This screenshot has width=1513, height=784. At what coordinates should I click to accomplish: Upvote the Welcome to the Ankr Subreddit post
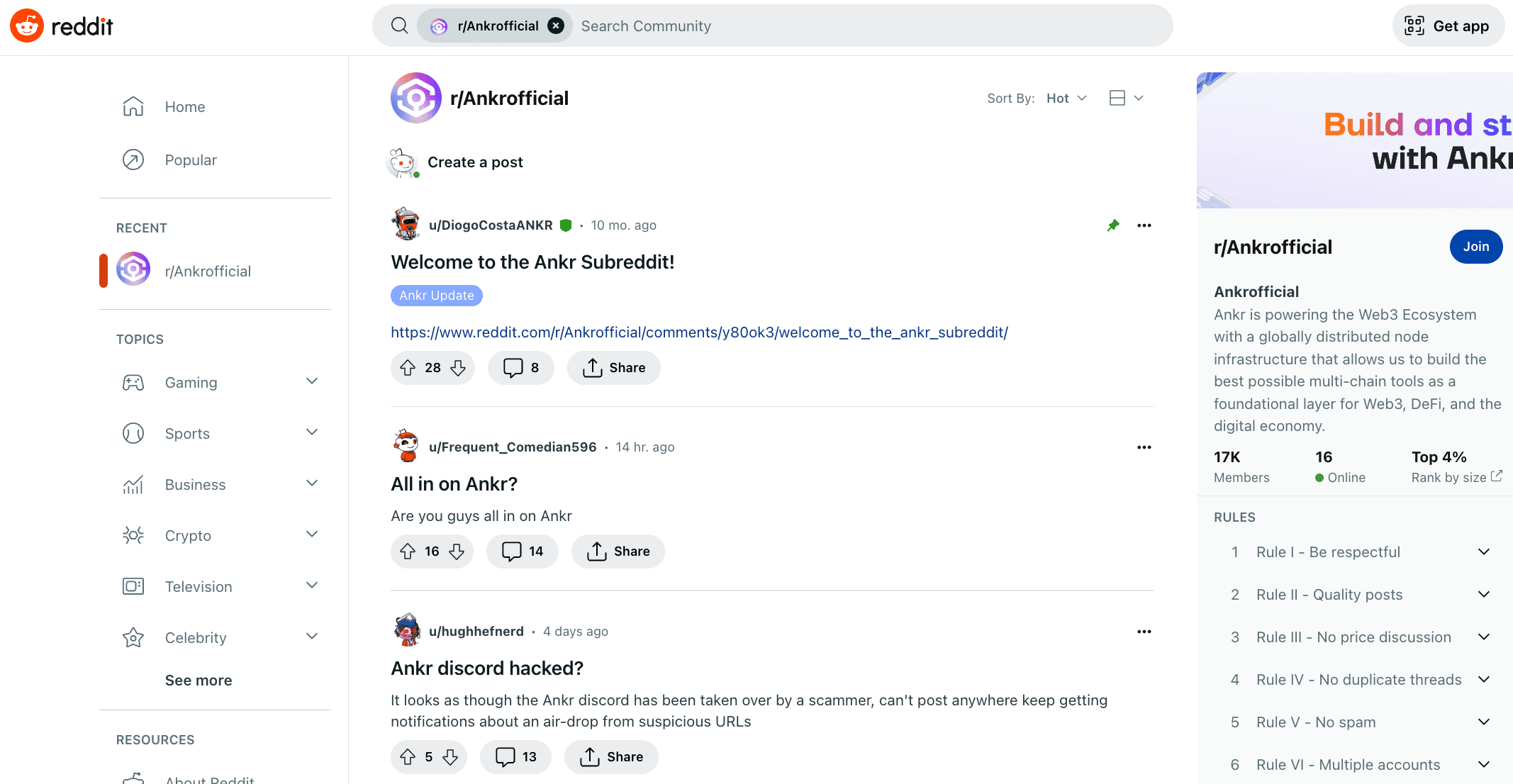pos(408,368)
